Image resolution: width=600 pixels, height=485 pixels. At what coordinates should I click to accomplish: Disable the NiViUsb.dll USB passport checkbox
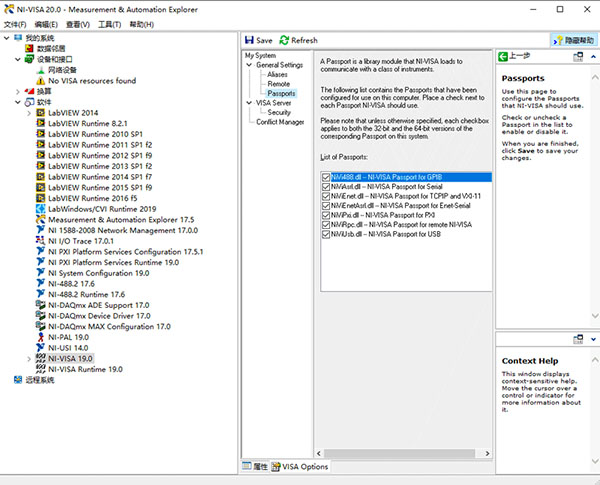click(326, 236)
